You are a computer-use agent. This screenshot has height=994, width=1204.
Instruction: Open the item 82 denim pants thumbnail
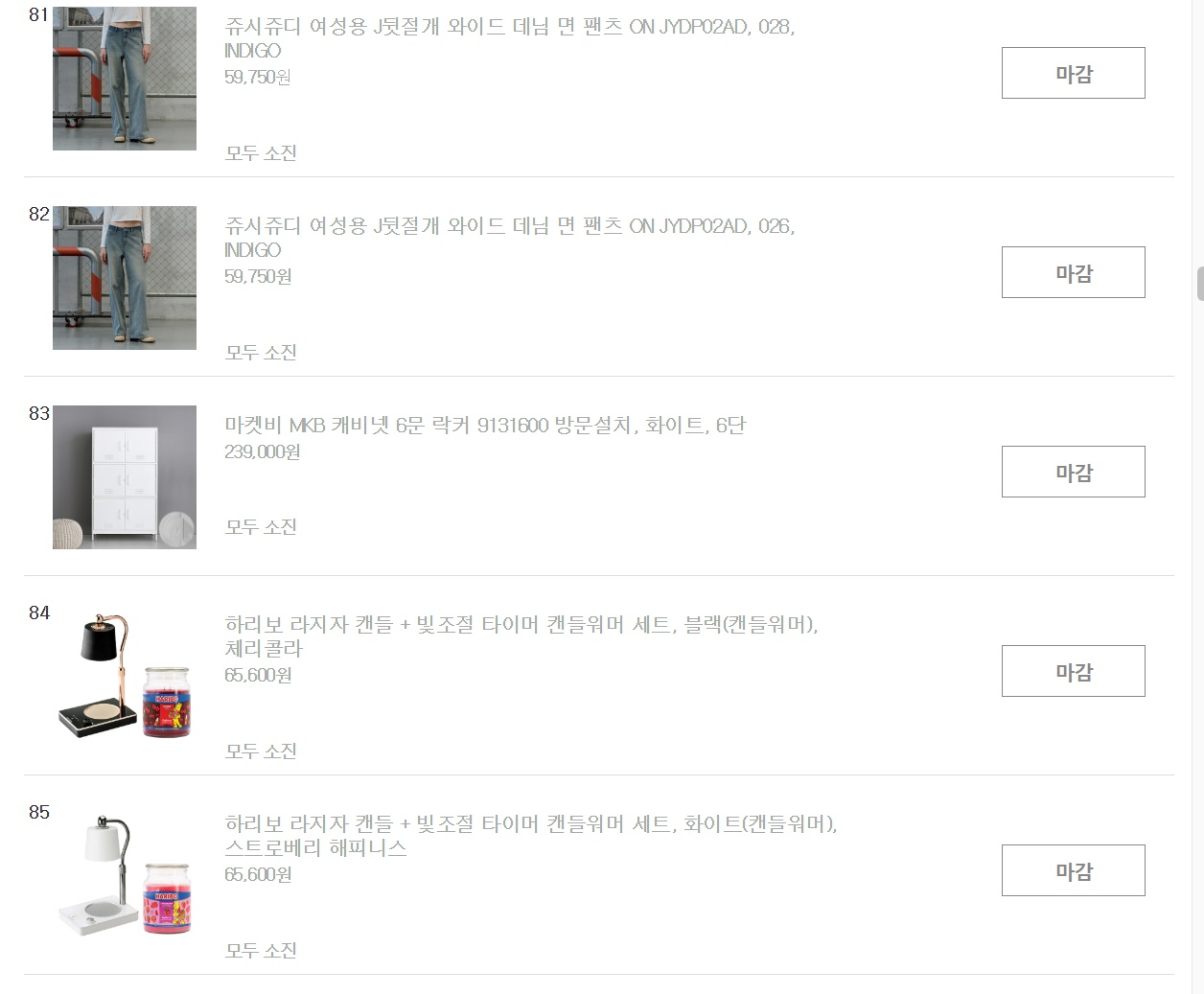point(125,278)
